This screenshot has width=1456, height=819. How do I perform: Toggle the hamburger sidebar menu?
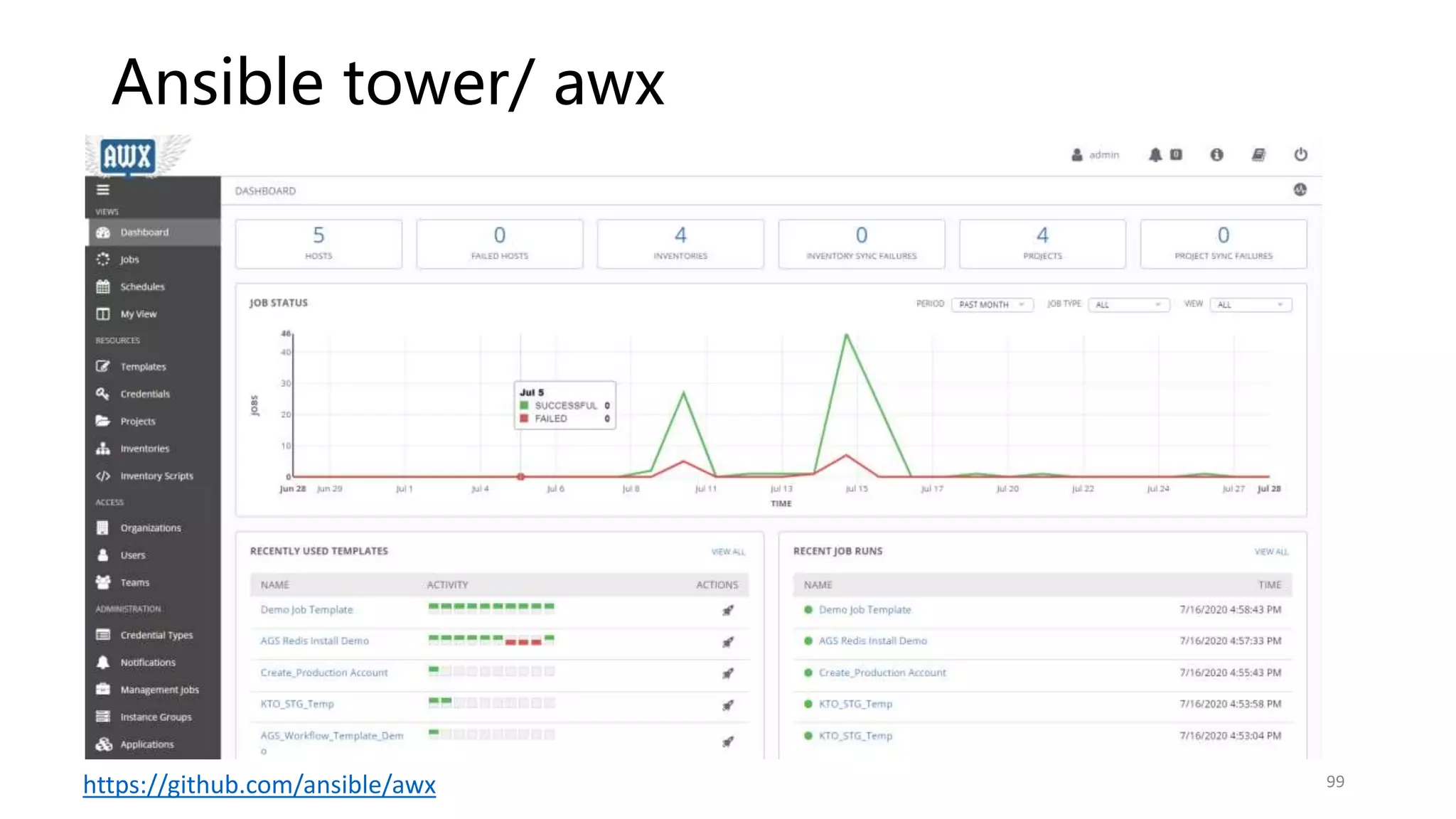[103, 190]
